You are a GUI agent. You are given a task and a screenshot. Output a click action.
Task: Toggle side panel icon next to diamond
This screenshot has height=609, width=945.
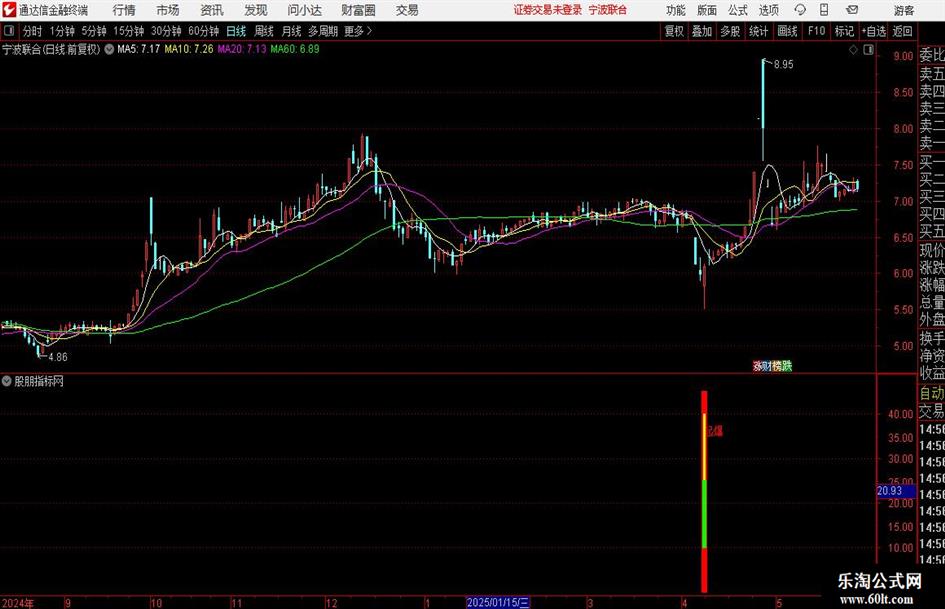[x=868, y=50]
